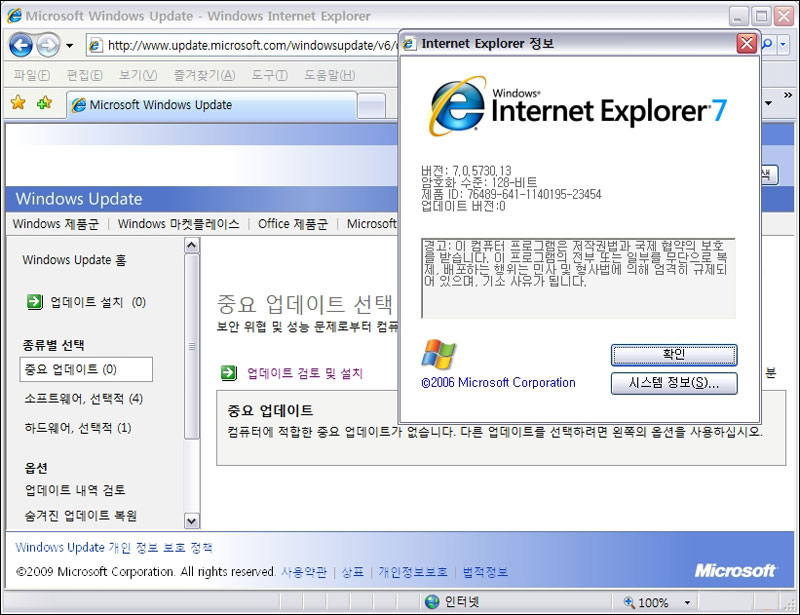Open 개인정보보호 footer link

(x=413, y=572)
